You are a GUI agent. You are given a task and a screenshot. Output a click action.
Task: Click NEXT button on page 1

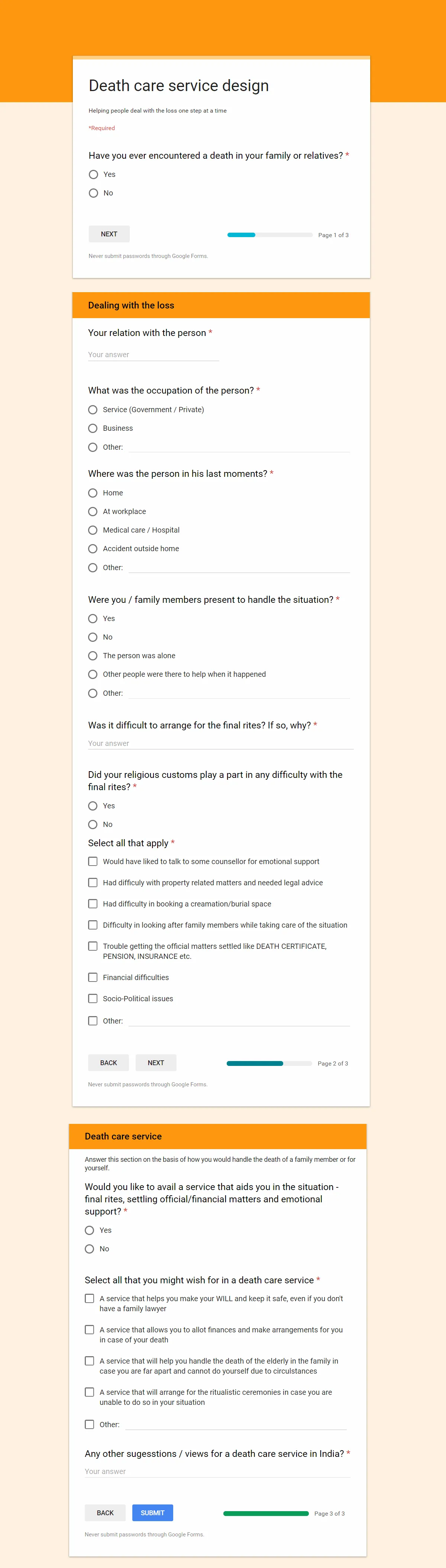109,235
